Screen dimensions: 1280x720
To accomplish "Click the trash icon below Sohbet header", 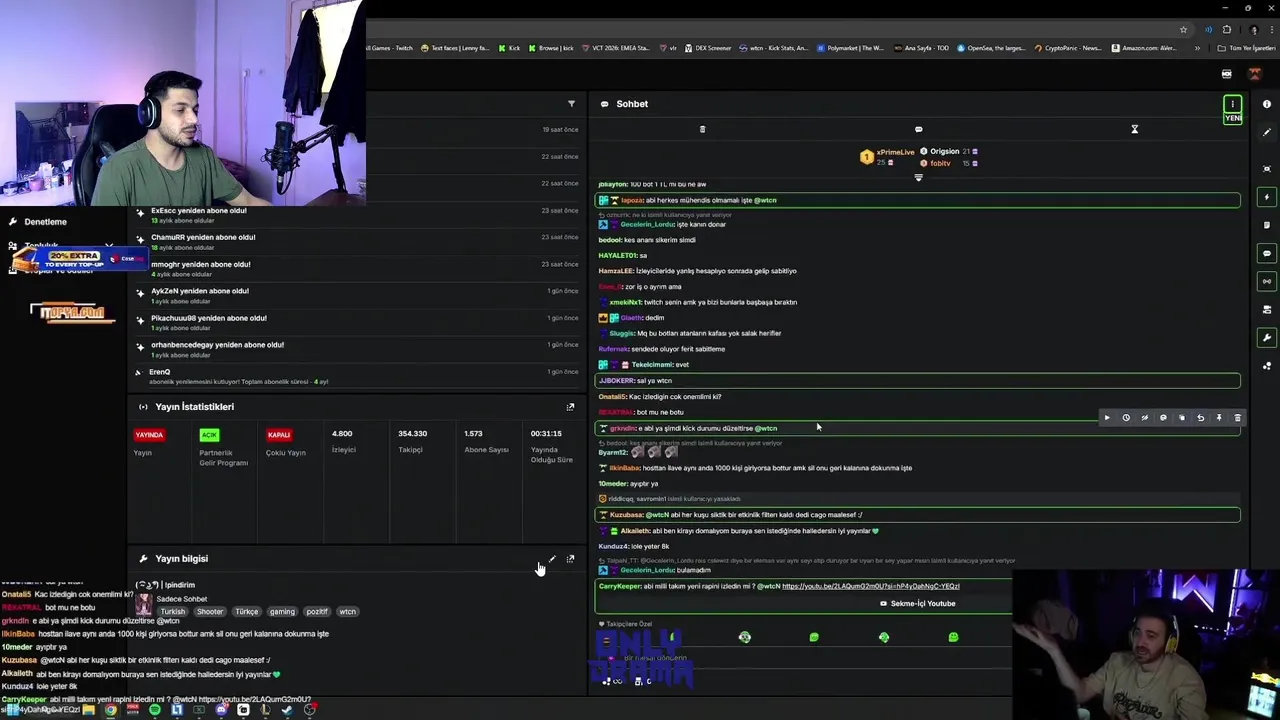I will 702,129.
